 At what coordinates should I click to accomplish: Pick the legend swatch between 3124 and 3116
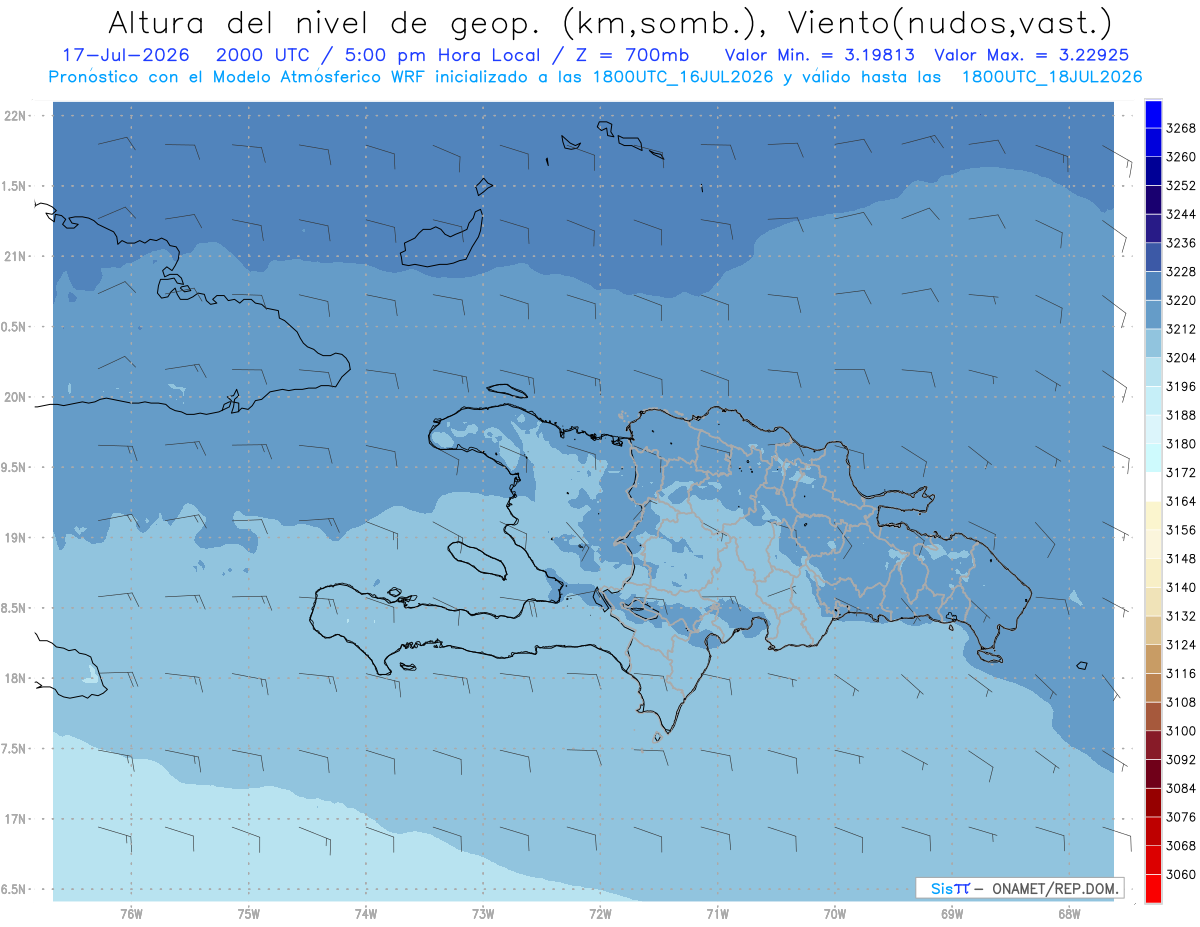click(x=1153, y=659)
